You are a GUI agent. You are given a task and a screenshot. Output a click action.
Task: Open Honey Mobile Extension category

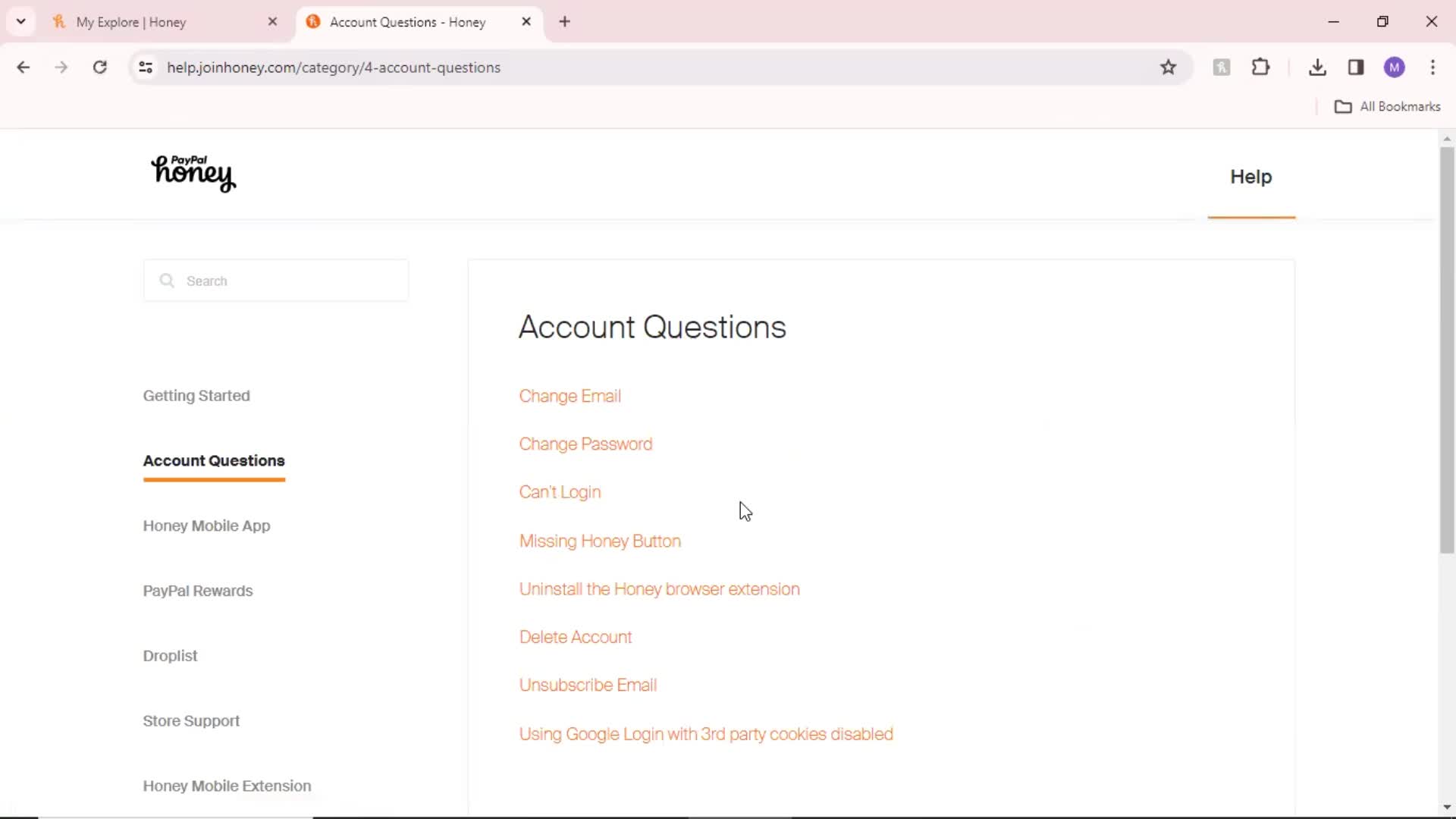227,786
